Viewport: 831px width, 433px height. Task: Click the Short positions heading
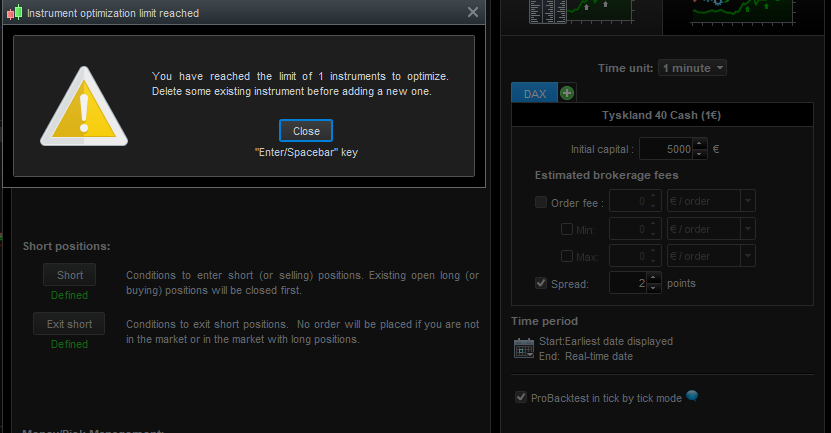click(67, 246)
